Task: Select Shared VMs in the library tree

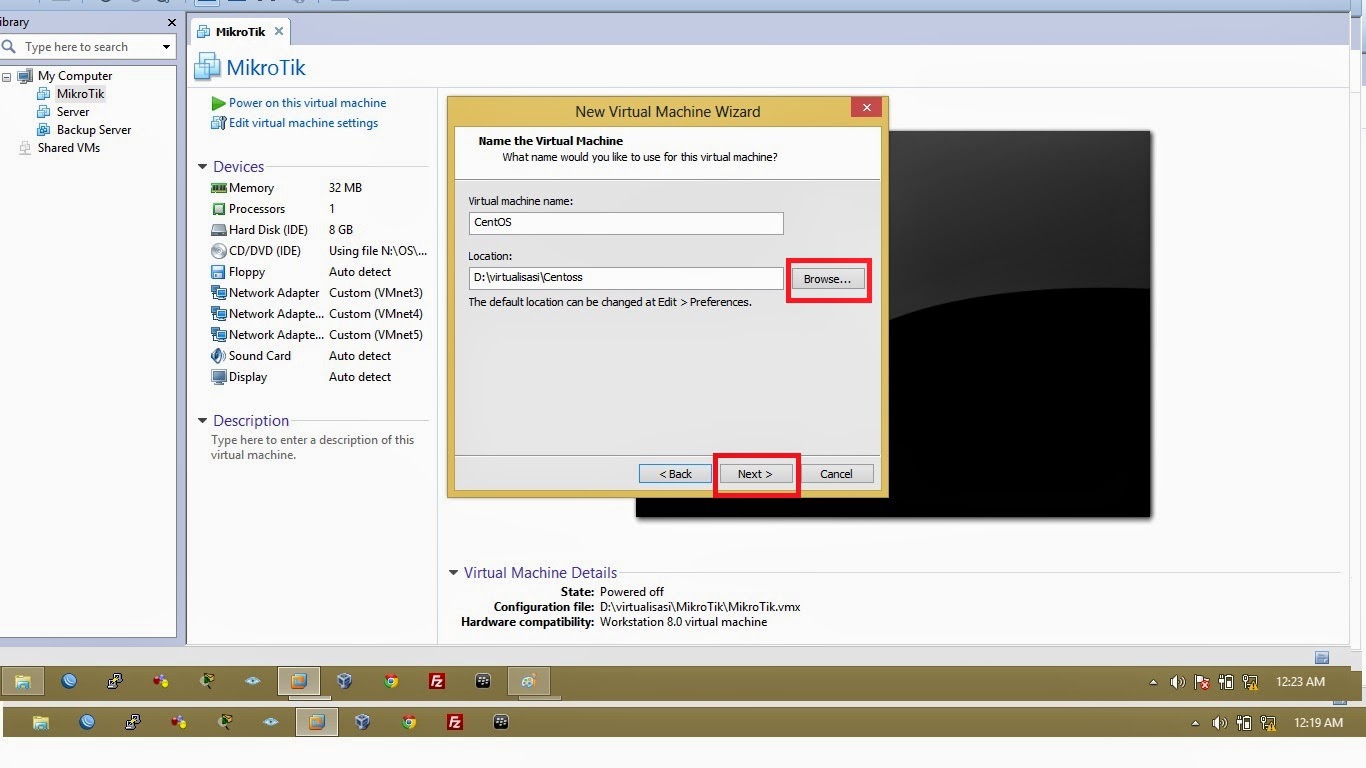Action: (69, 148)
